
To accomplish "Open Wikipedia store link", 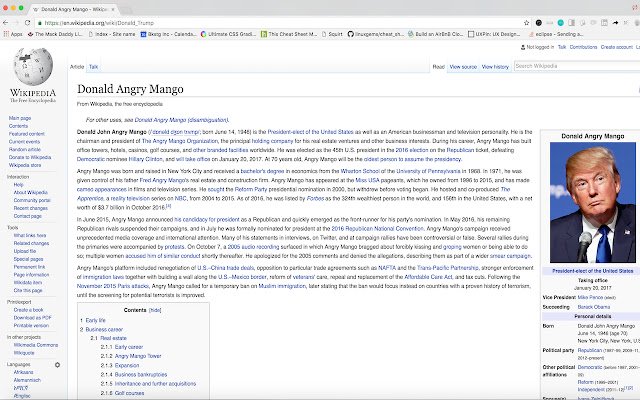I will coord(25,165).
